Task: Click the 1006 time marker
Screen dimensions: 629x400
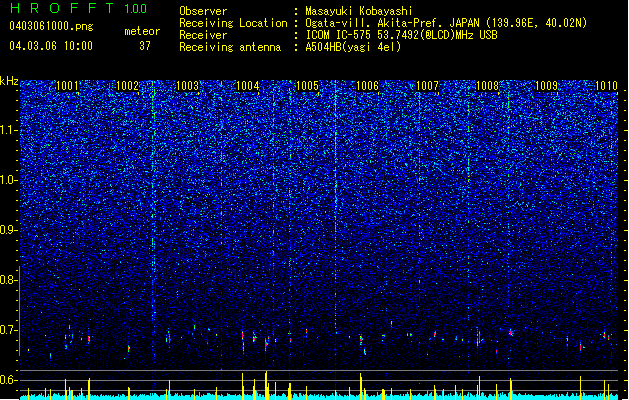Action: (367, 86)
